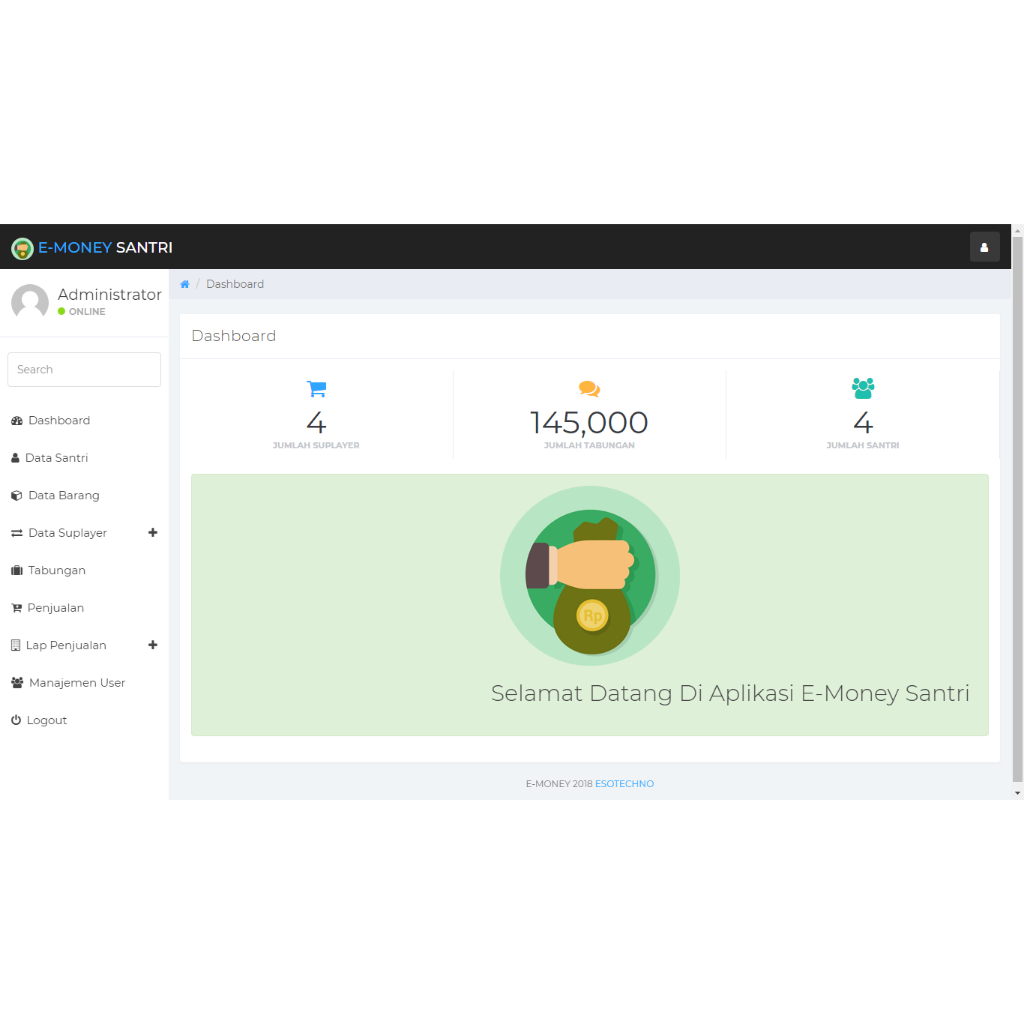The image size is (1024, 1024).
Task: Click the E-Money Santri logo icon
Action: 22,248
